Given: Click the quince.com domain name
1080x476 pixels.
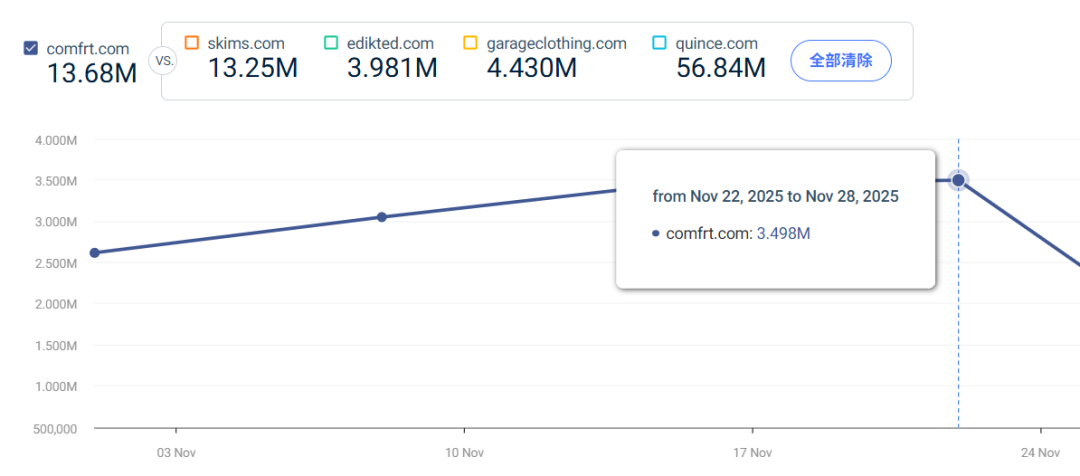Looking at the screenshot, I should [x=716, y=43].
